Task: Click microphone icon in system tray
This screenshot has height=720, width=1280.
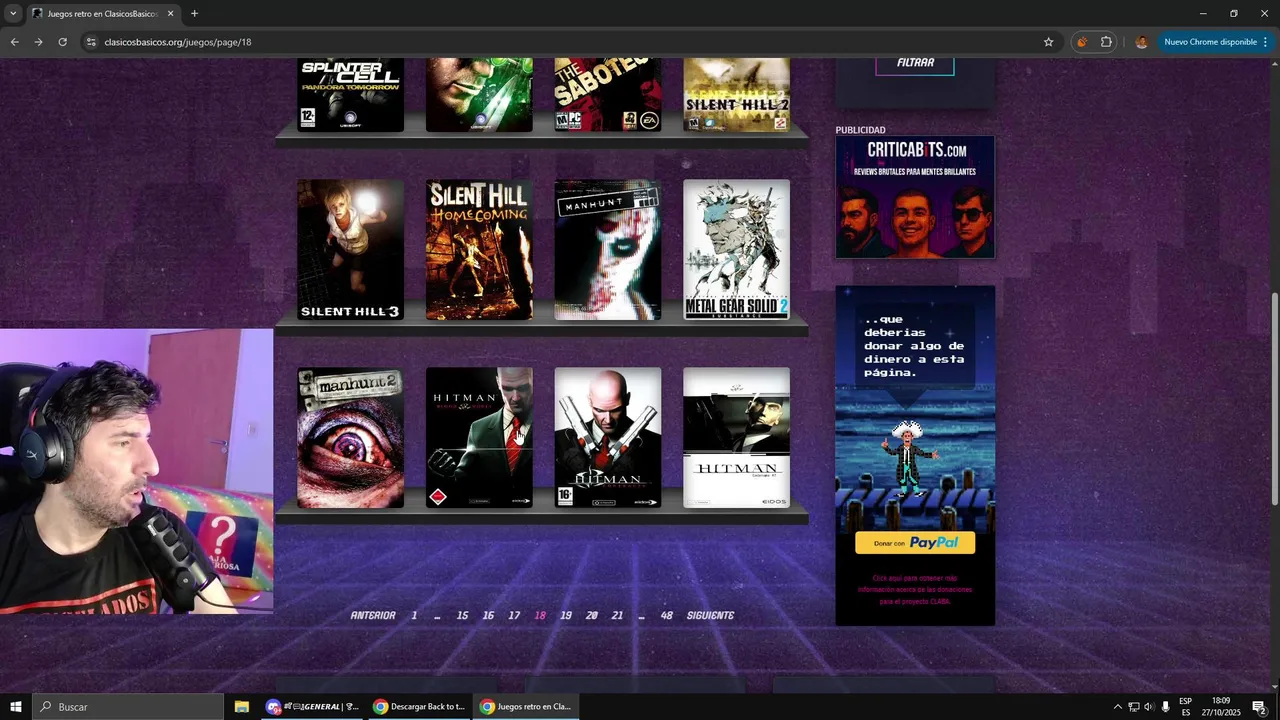Action: point(1165,707)
